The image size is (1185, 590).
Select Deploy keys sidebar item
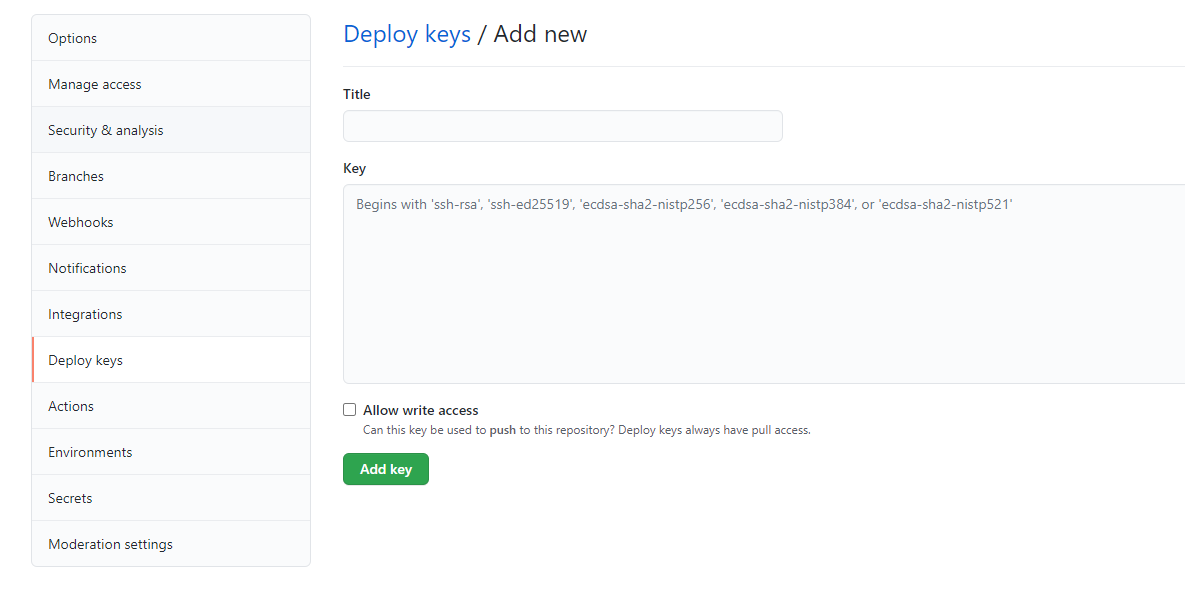coord(85,360)
